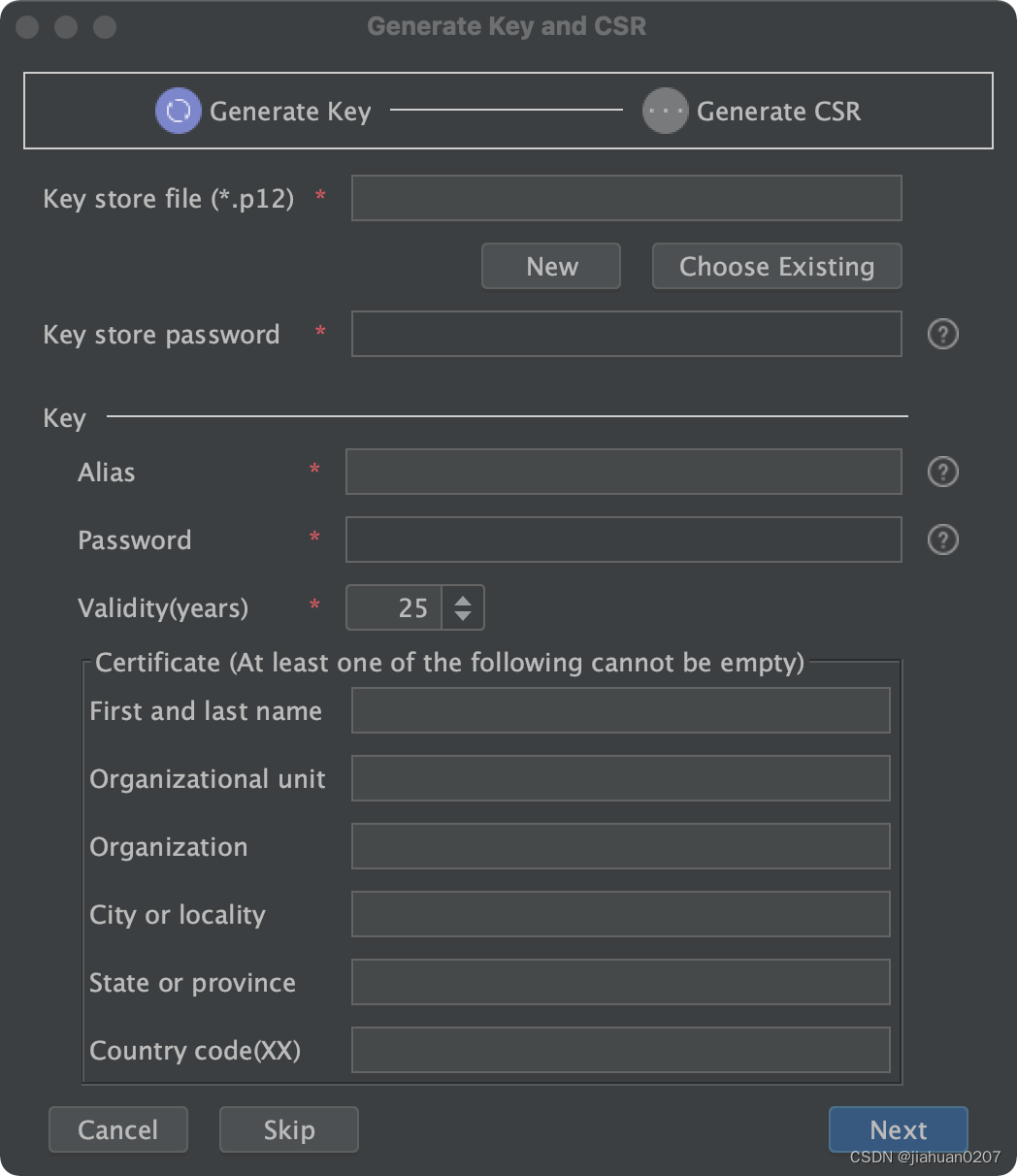Click the Generate Key step icon
This screenshot has width=1017, height=1176.
pos(179,111)
